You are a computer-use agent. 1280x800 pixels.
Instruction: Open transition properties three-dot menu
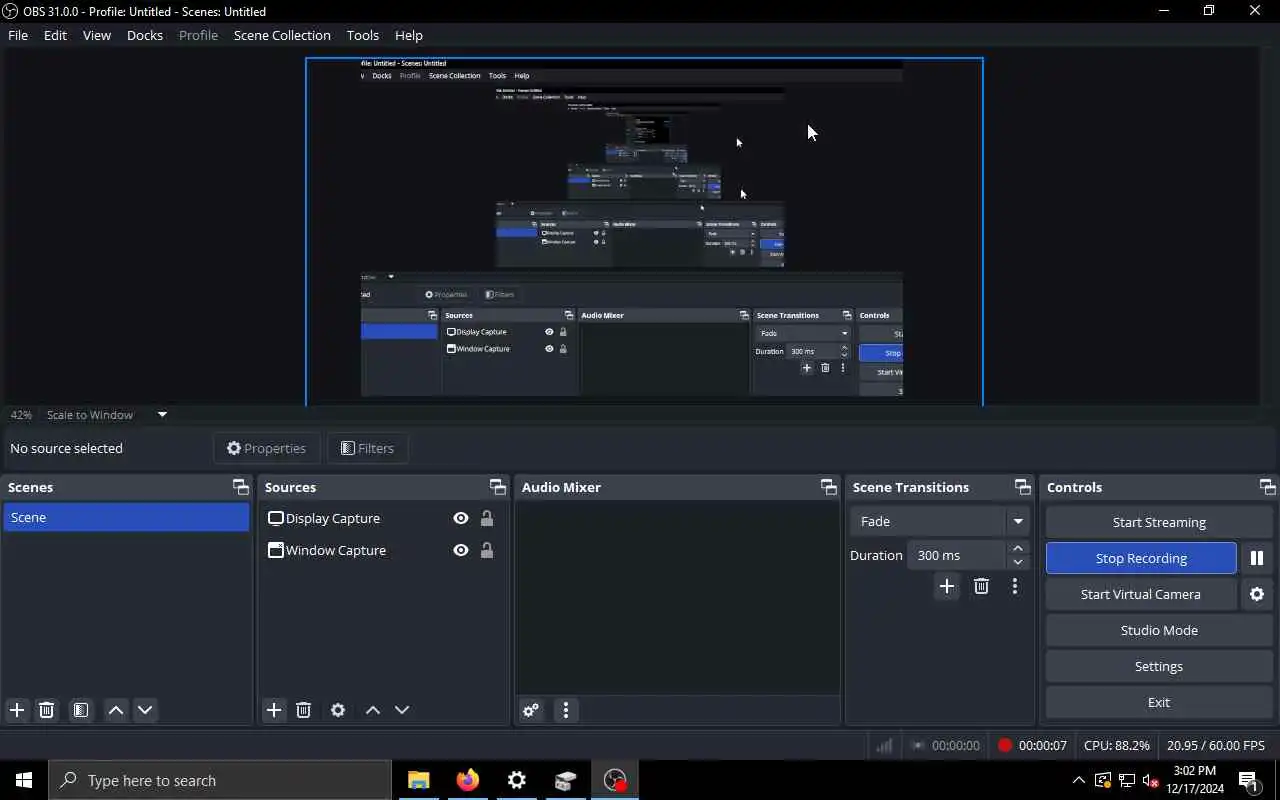[x=1015, y=586]
